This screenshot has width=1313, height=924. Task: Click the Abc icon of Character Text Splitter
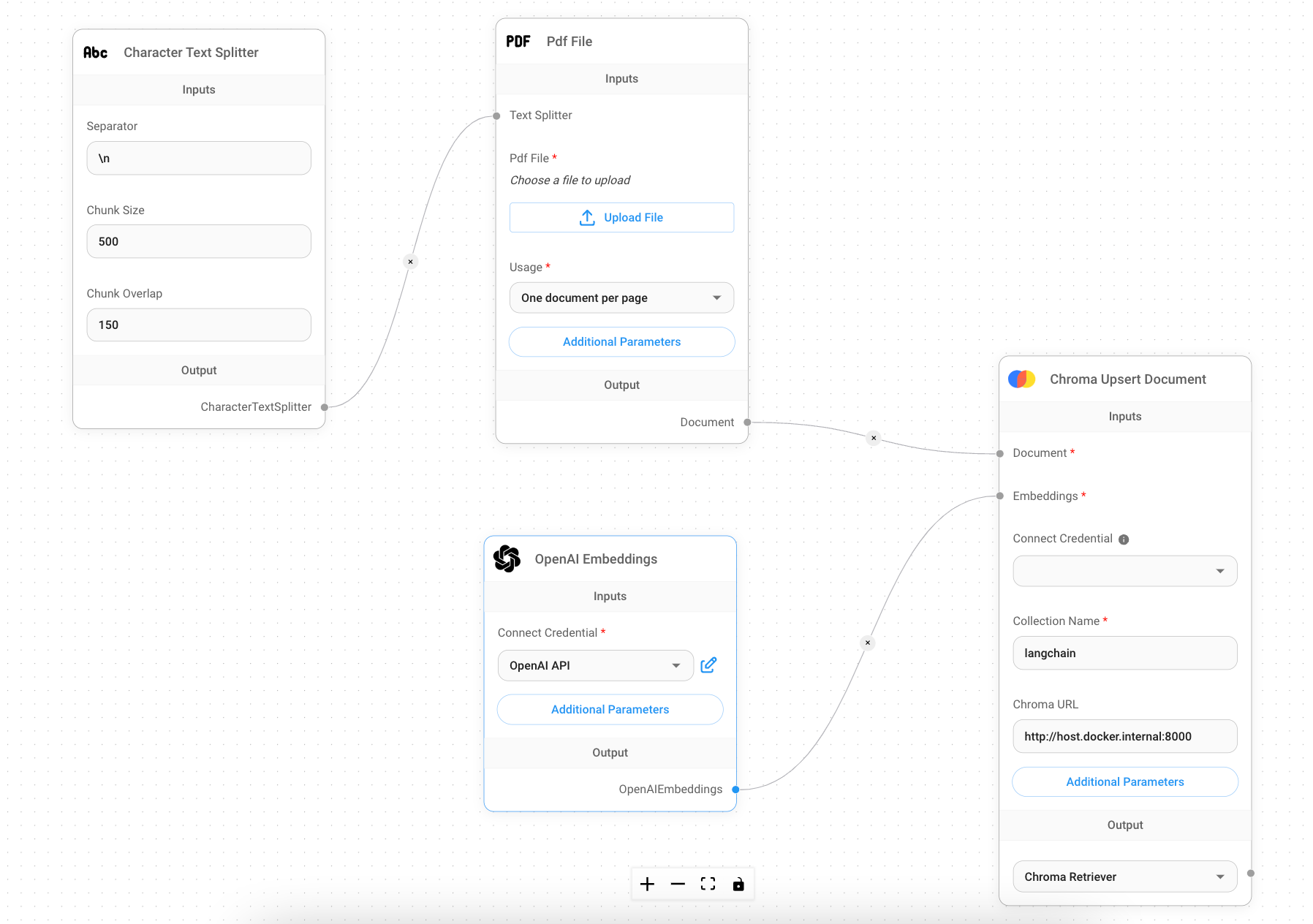(x=95, y=53)
